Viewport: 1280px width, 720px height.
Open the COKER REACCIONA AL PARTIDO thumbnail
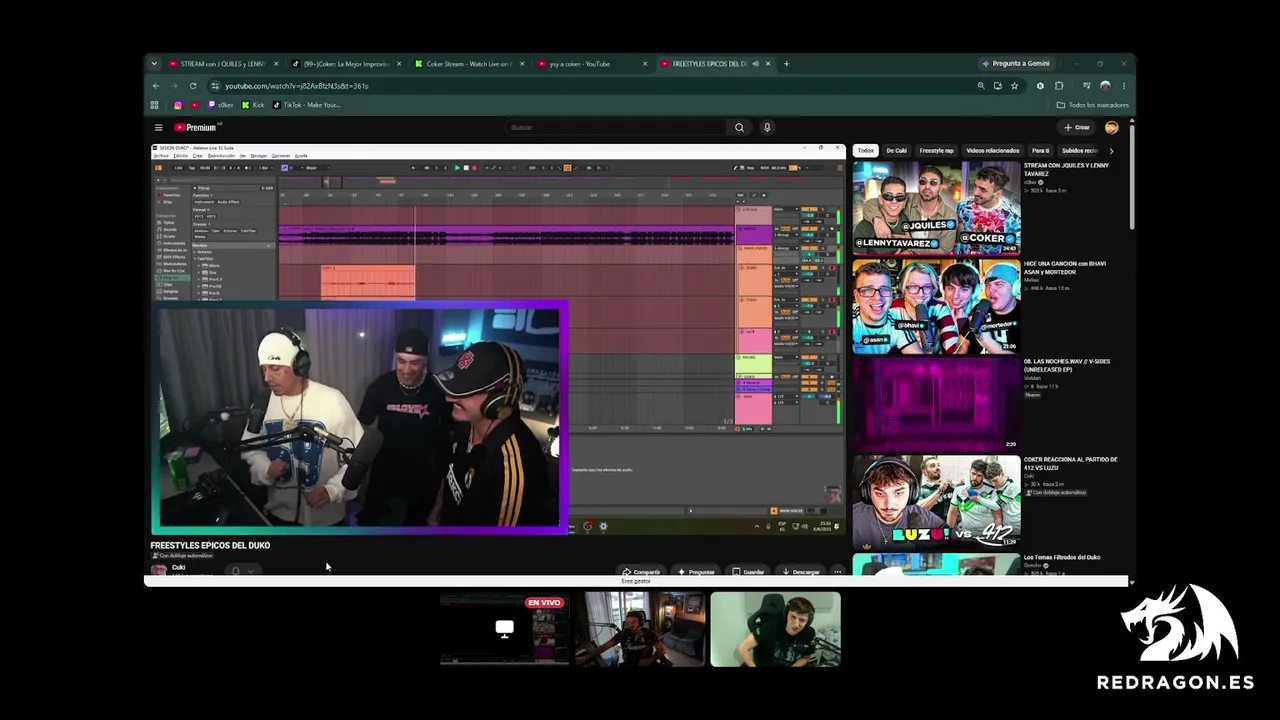(x=936, y=502)
